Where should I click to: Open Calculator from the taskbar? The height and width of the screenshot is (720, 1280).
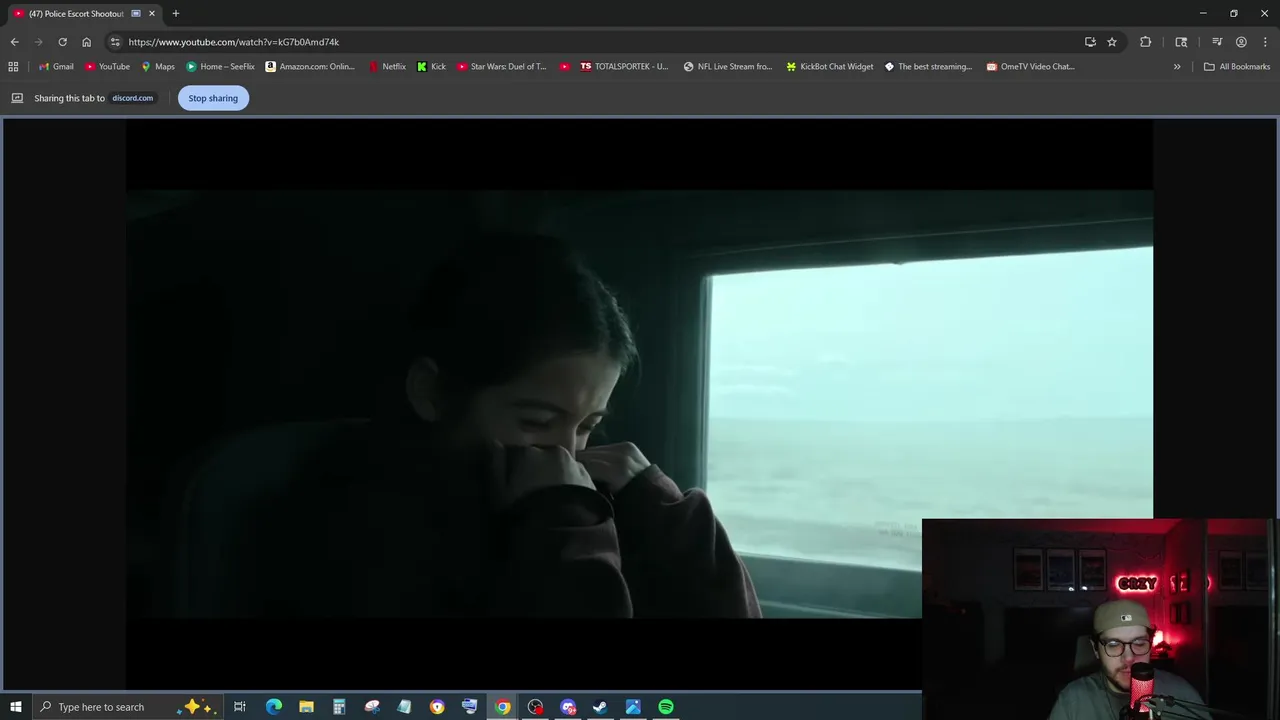tap(339, 707)
